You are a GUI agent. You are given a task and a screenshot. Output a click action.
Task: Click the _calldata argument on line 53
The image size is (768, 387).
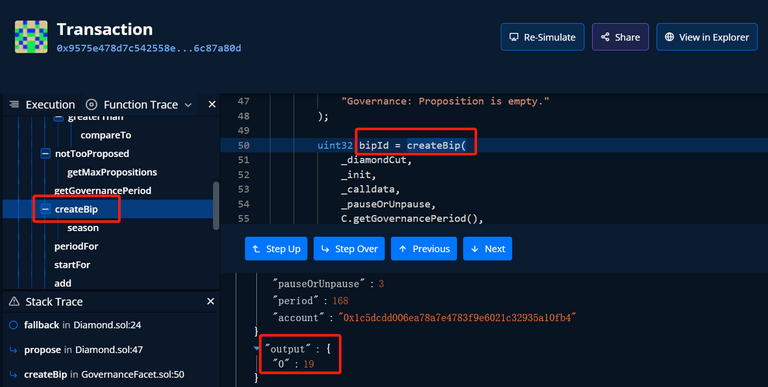click(x=371, y=189)
